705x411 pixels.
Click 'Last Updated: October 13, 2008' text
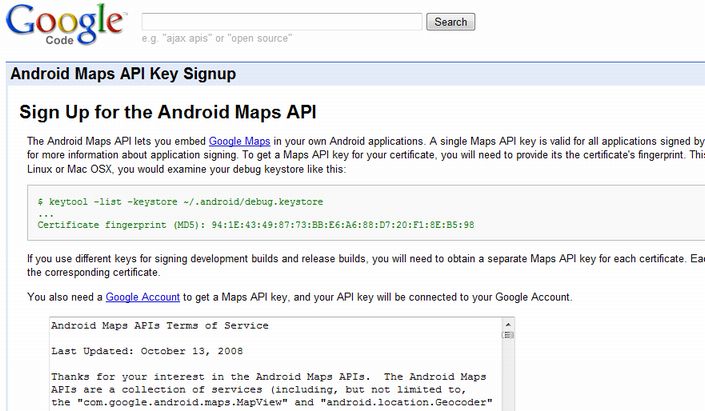tap(147, 351)
